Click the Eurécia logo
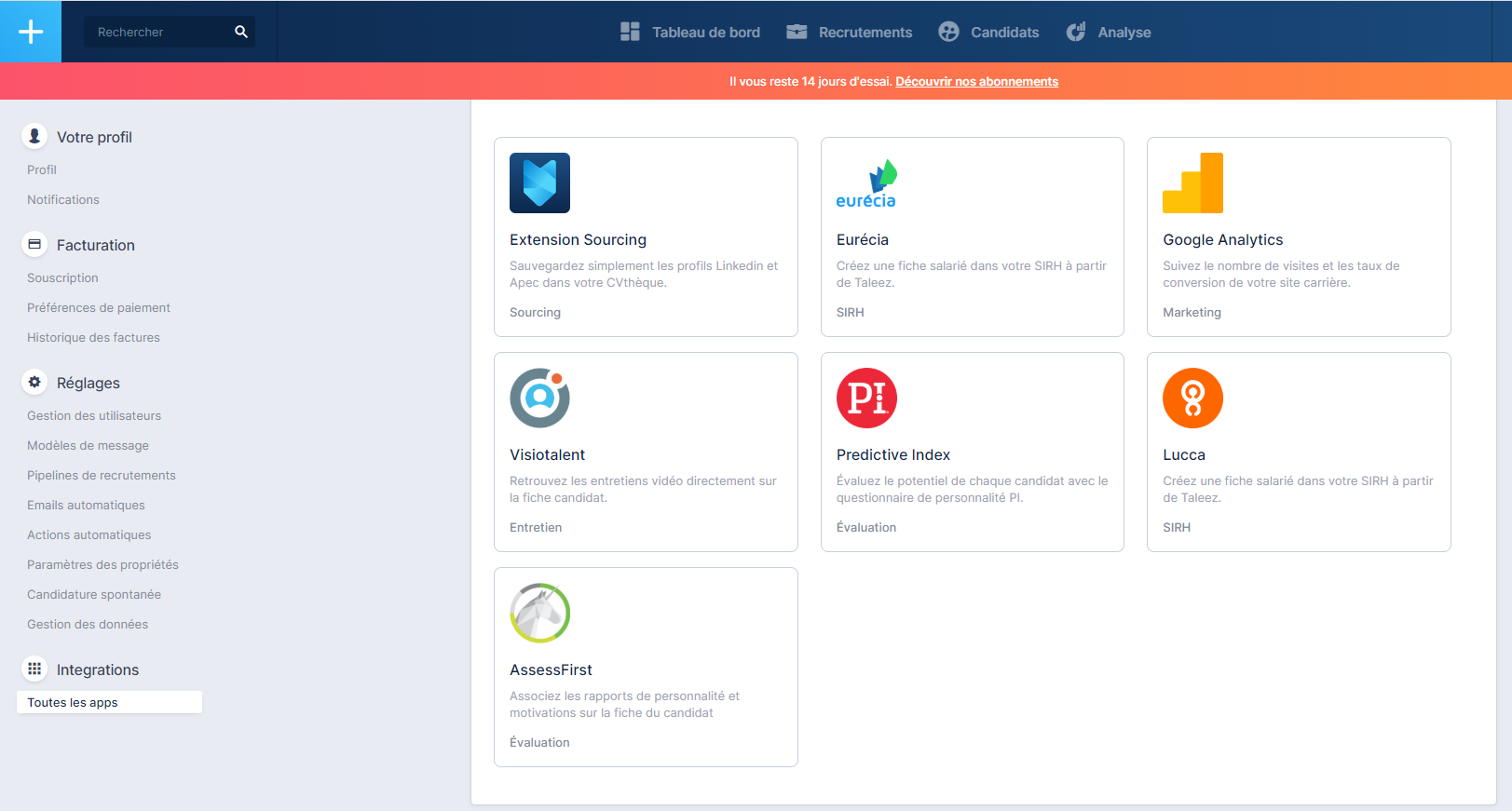The image size is (1512, 811). pyautogui.click(x=866, y=182)
